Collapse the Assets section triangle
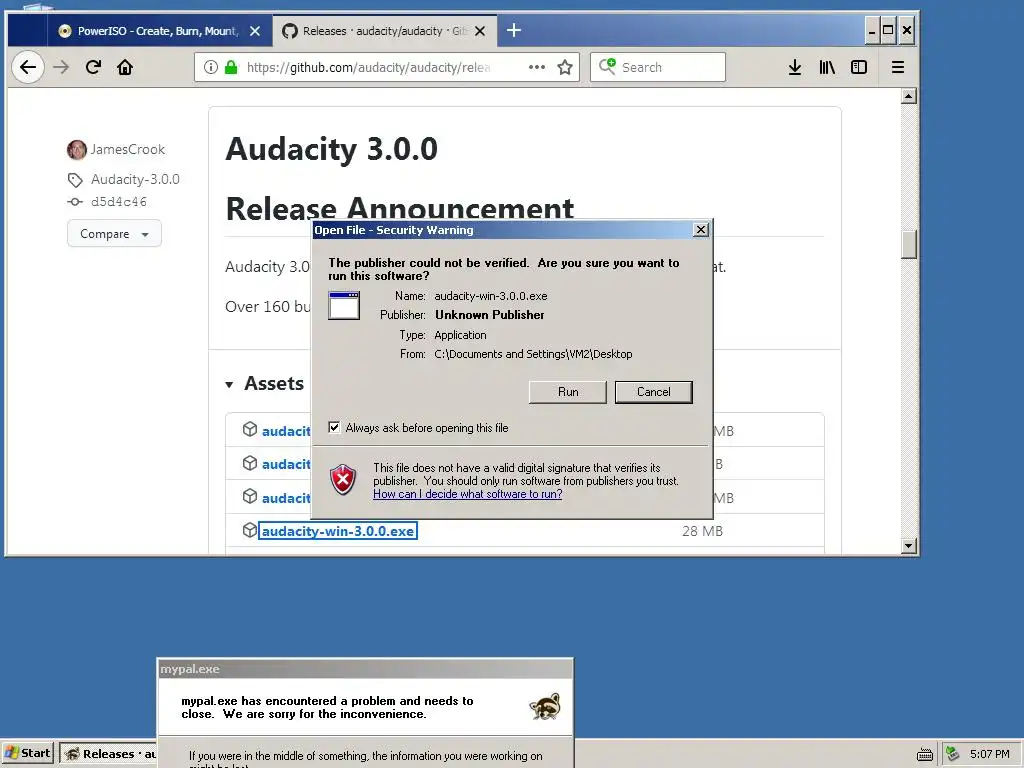The width and height of the screenshot is (1024, 768). 229,385
